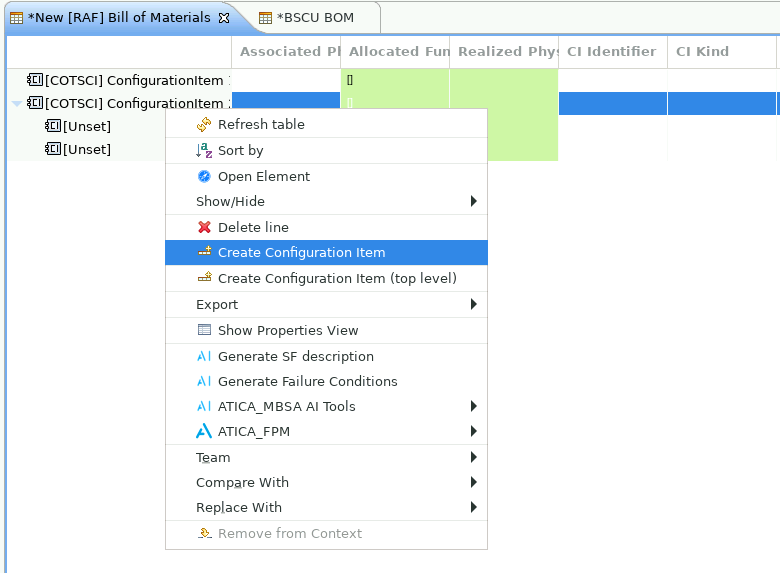The height and width of the screenshot is (573, 780).
Task: Click the AI icon beside ATICA_MBSA AI Tools
Action: point(204,406)
